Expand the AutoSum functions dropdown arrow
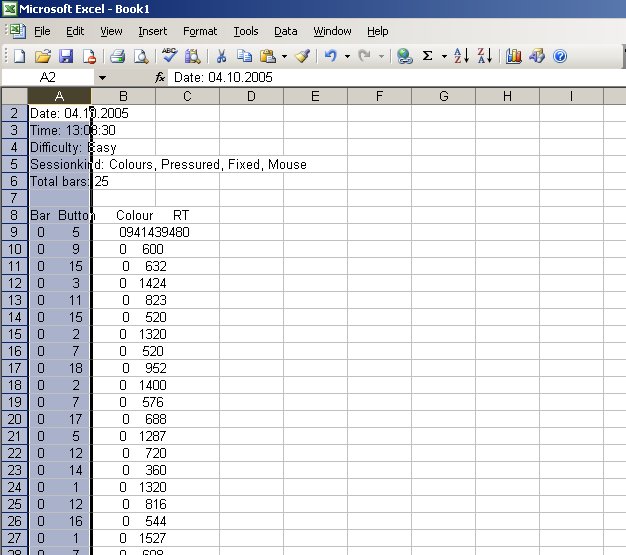The width and height of the screenshot is (626, 555). 444,56
